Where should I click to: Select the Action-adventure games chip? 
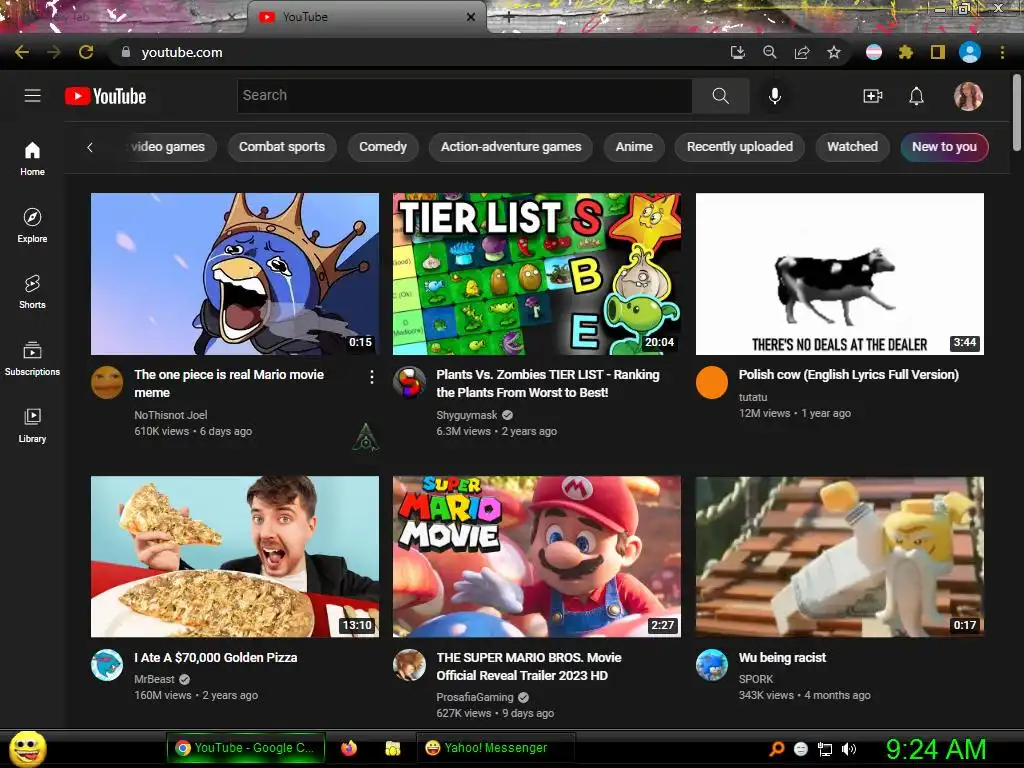[x=511, y=147]
